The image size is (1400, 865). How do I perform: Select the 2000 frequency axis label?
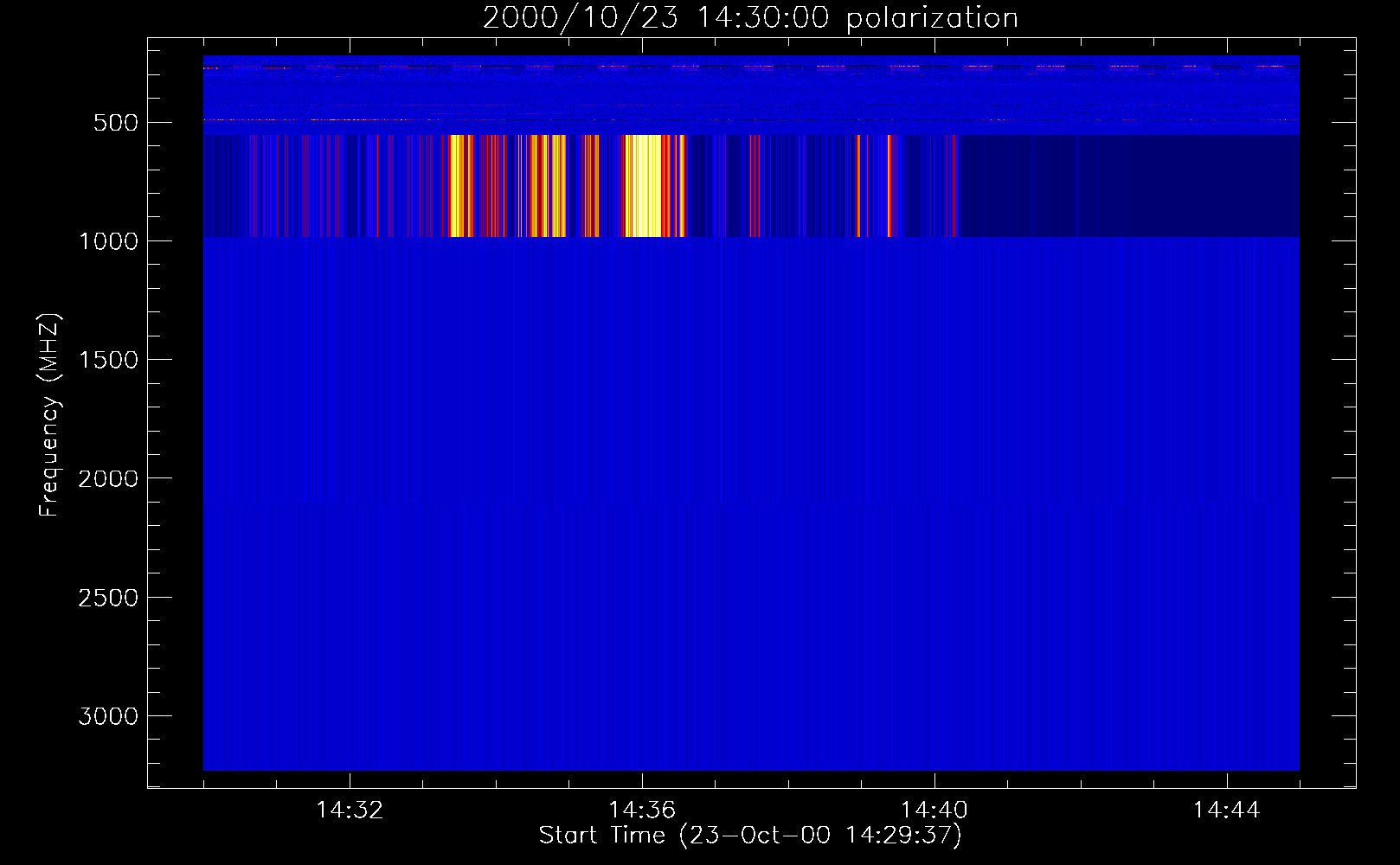pyautogui.click(x=108, y=478)
